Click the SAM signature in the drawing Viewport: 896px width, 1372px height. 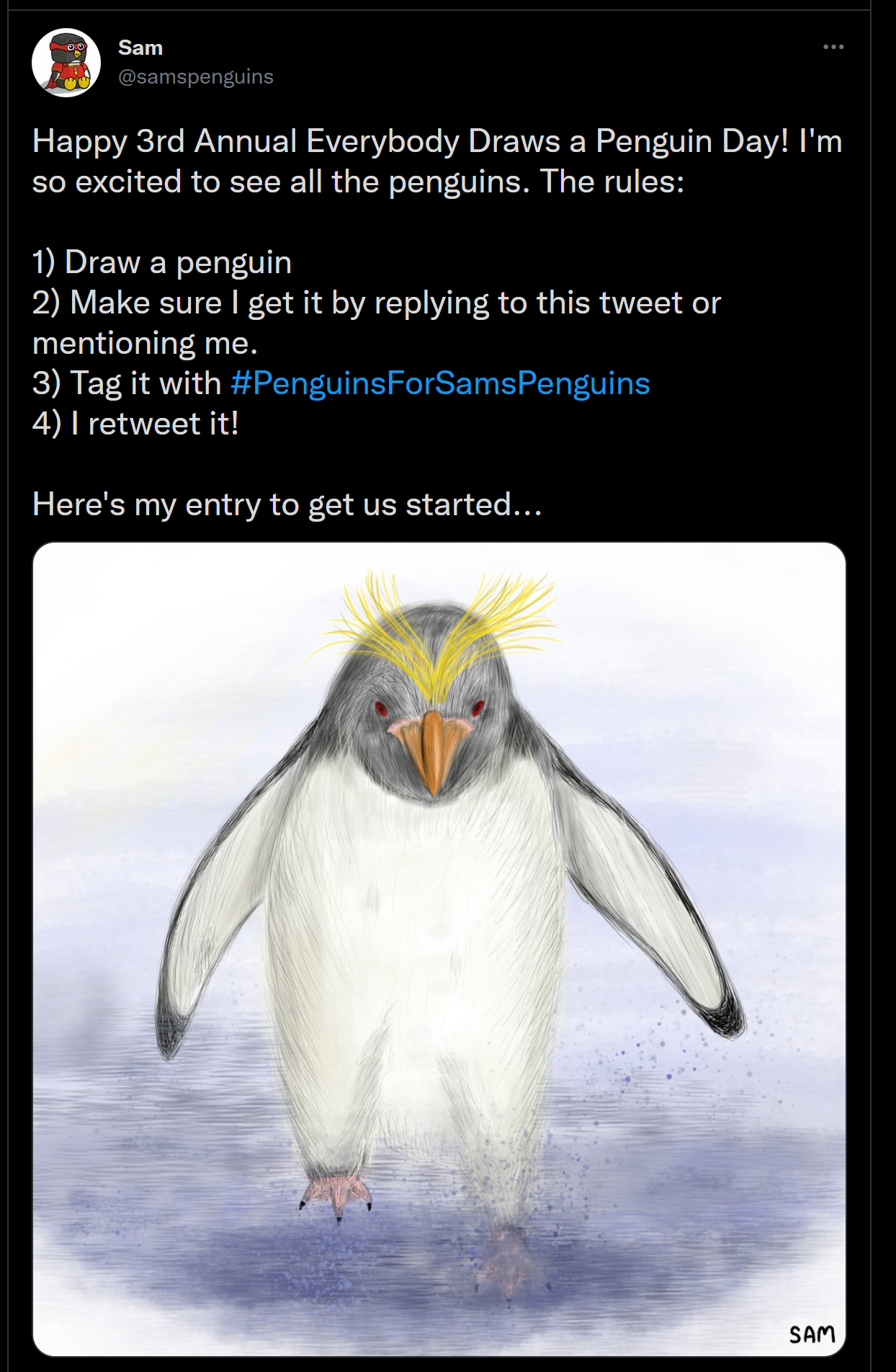pyautogui.click(x=812, y=1335)
